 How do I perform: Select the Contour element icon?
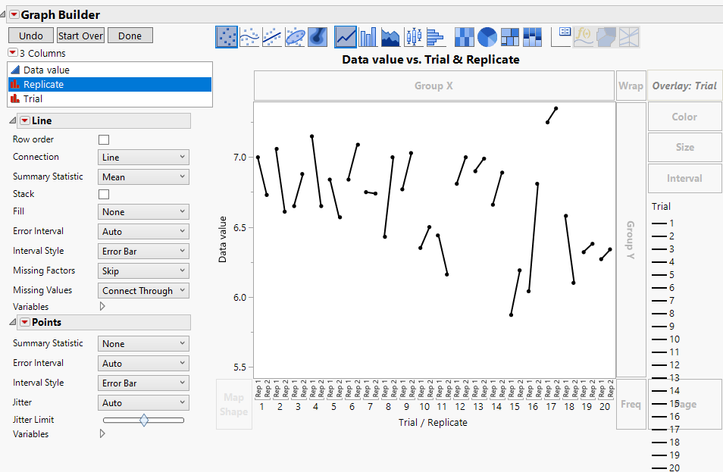[317, 37]
